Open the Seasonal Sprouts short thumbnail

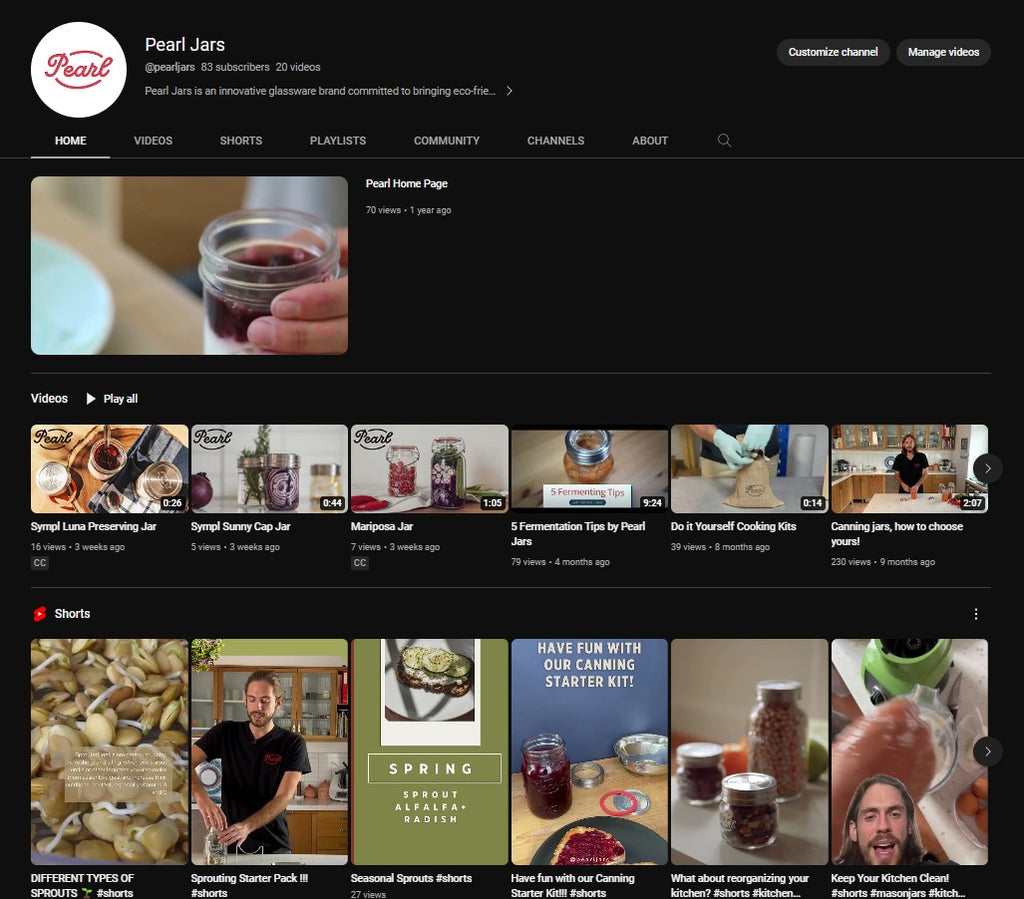click(x=429, y=752)
